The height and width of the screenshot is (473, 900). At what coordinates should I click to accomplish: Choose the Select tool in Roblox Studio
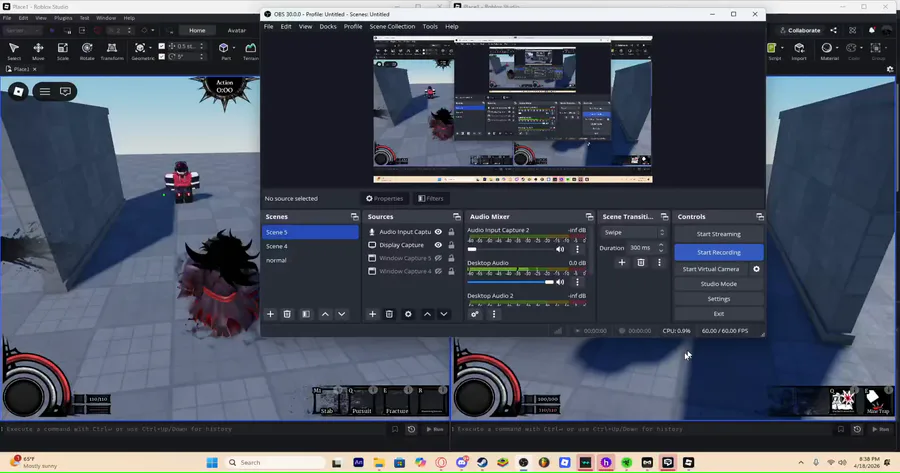click(x=14, y=51)
